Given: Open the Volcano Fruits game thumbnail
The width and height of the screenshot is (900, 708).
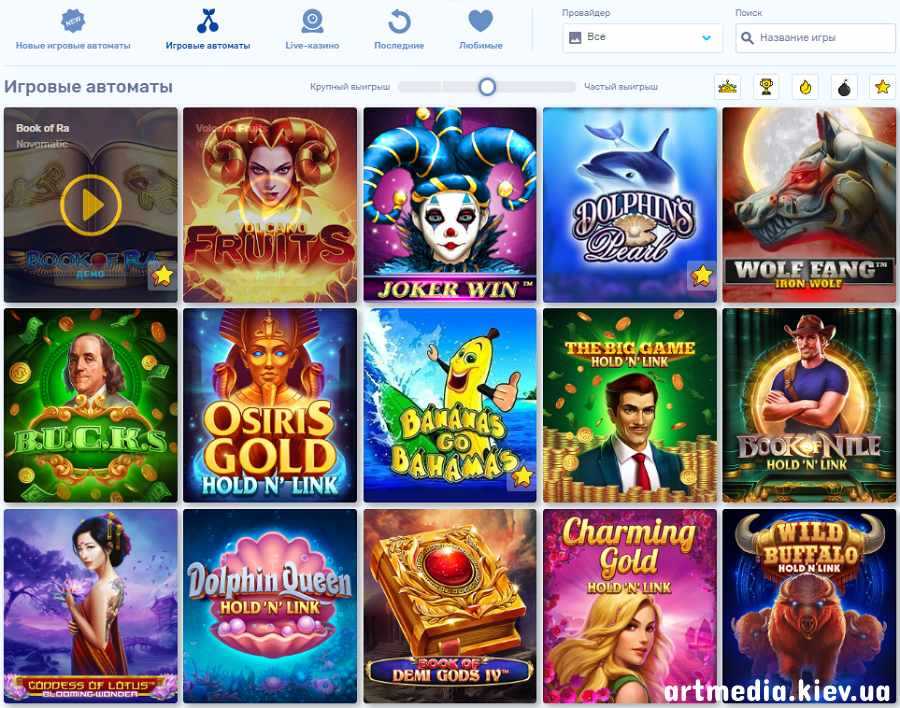Looking at the screenshot, I should click(270, 205).
